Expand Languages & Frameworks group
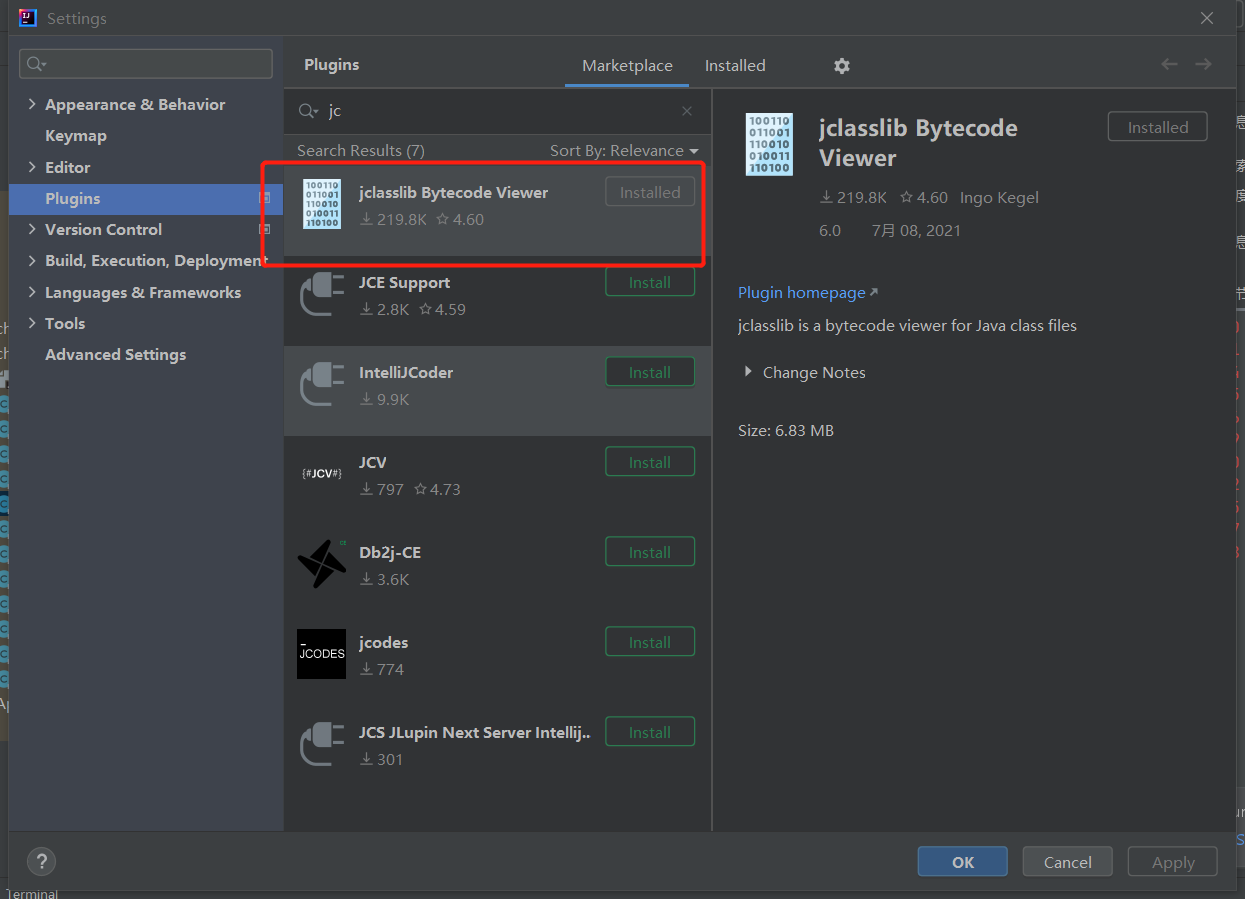 (32, 292)
